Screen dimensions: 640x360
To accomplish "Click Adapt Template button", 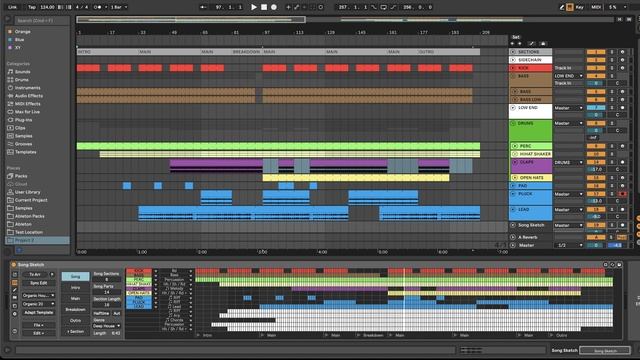I will point(38,313).
